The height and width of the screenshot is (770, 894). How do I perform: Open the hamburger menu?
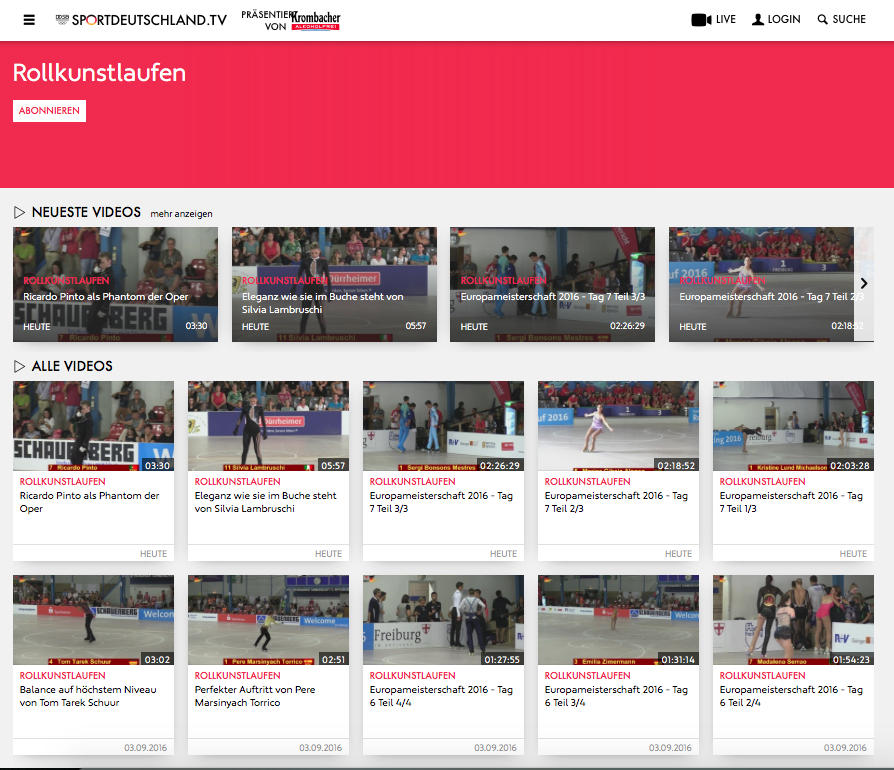click(x=29, y=20)
